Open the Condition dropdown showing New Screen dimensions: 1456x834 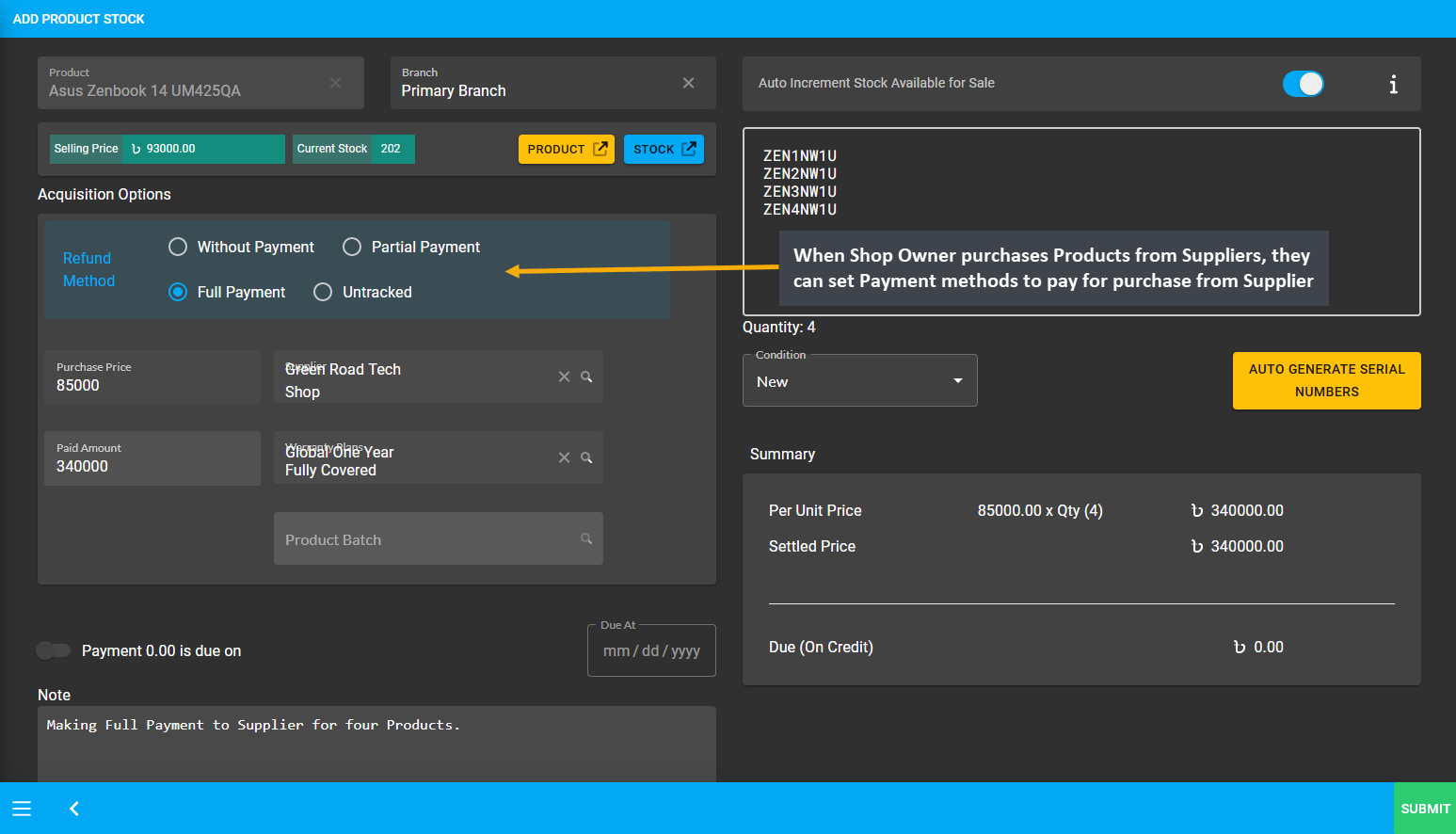pos(860,381)
